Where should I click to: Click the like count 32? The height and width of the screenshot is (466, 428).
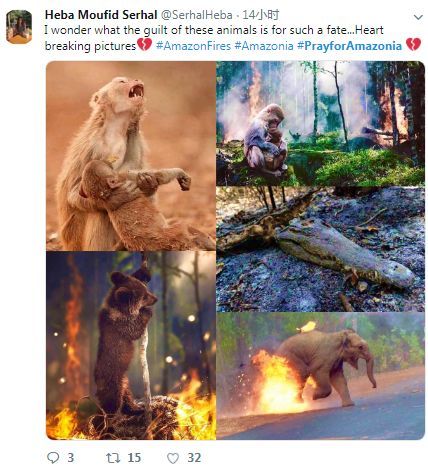tap(194, 458)
